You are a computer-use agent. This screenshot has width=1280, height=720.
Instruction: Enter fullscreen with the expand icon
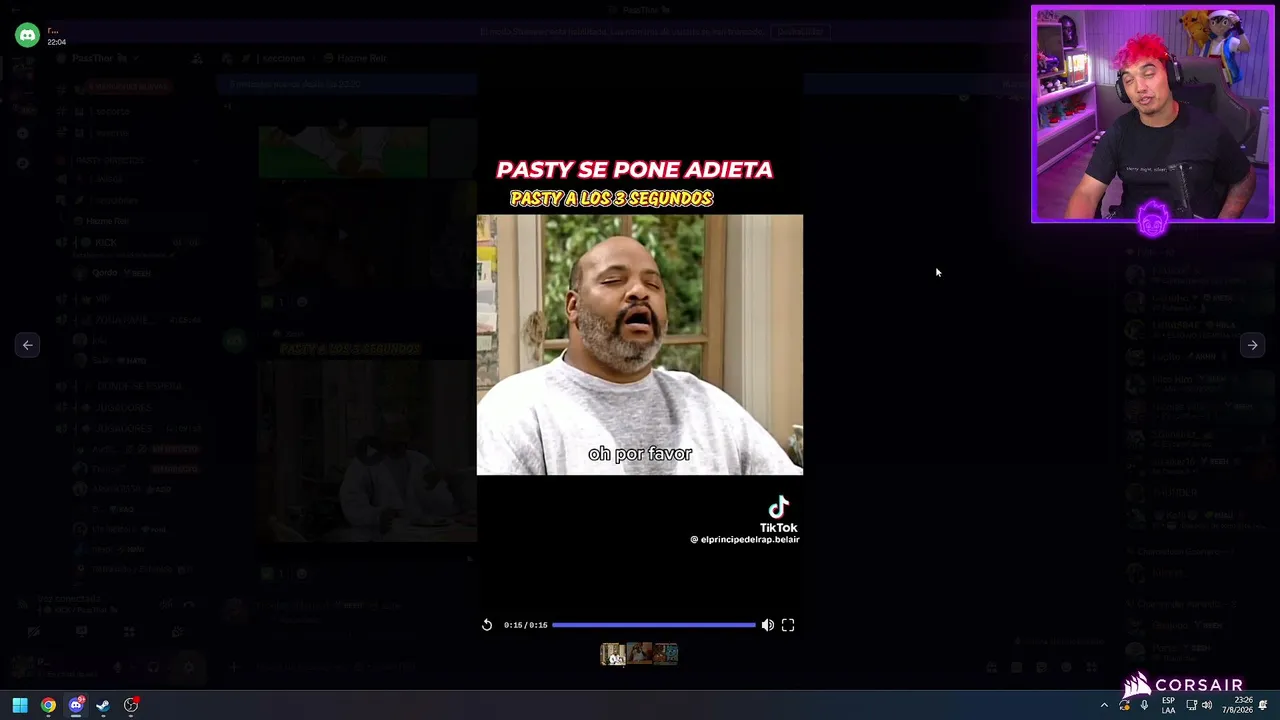(788, 625)
